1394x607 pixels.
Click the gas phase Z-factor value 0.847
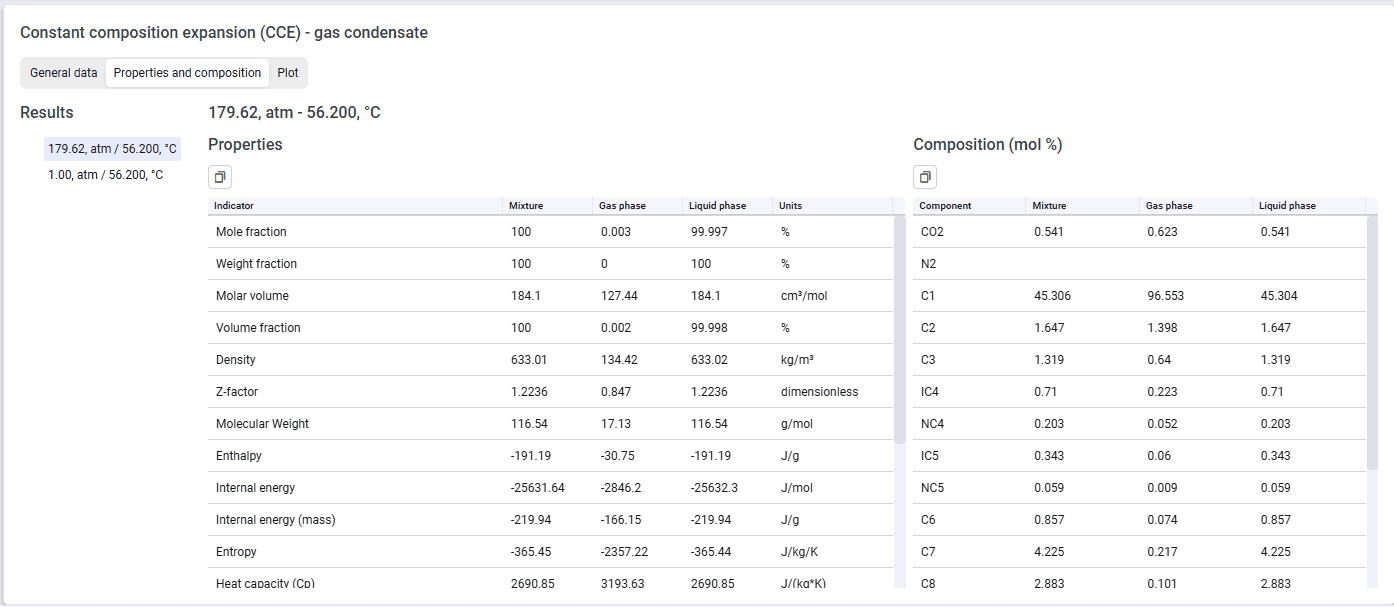[617, 392]
